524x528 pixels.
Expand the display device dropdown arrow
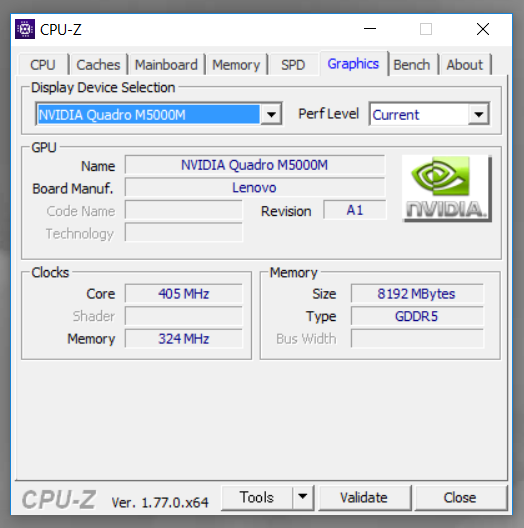[x=271, y=114]
